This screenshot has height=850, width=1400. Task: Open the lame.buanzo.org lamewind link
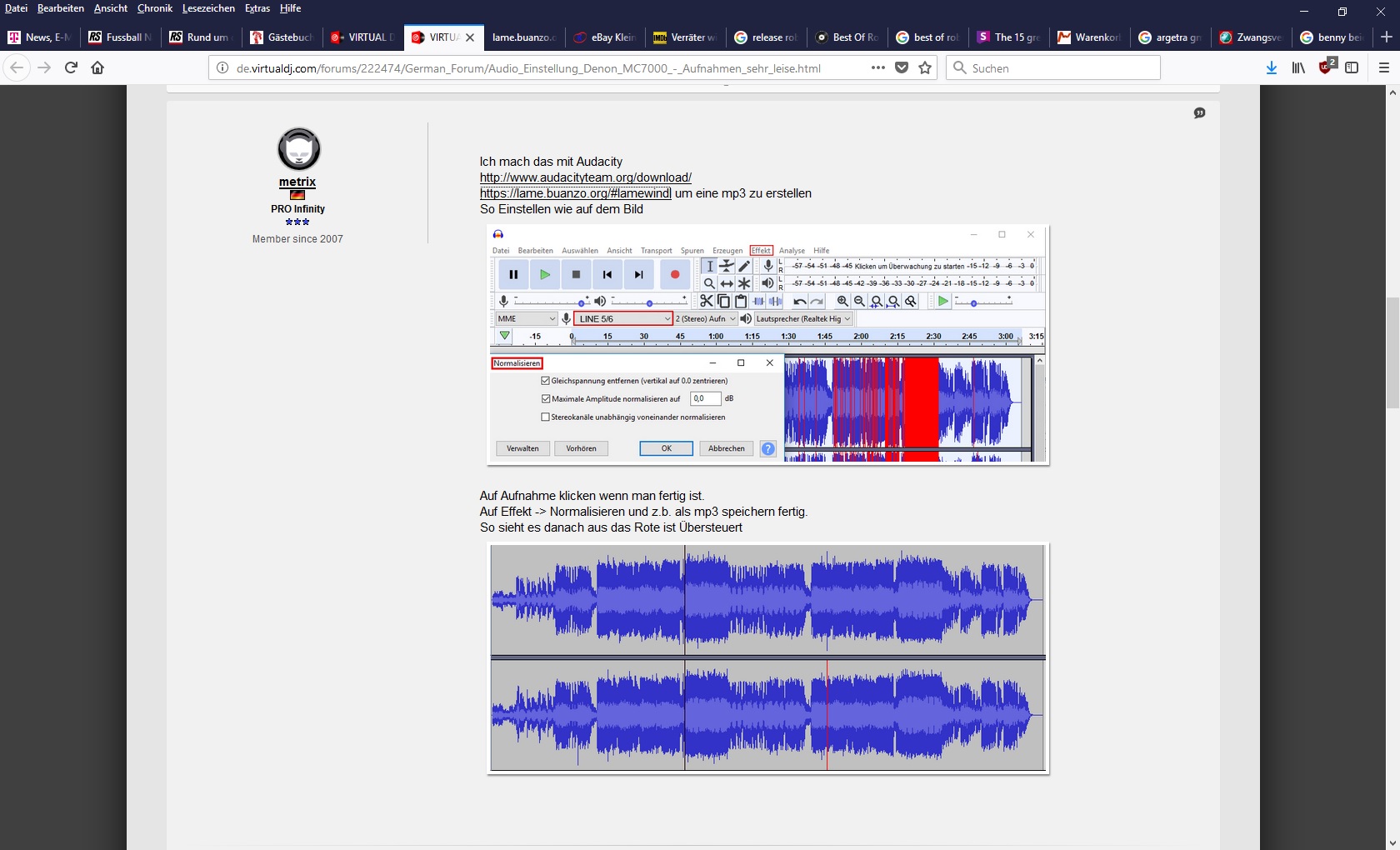pyautogui.click(x=575, y=193)
